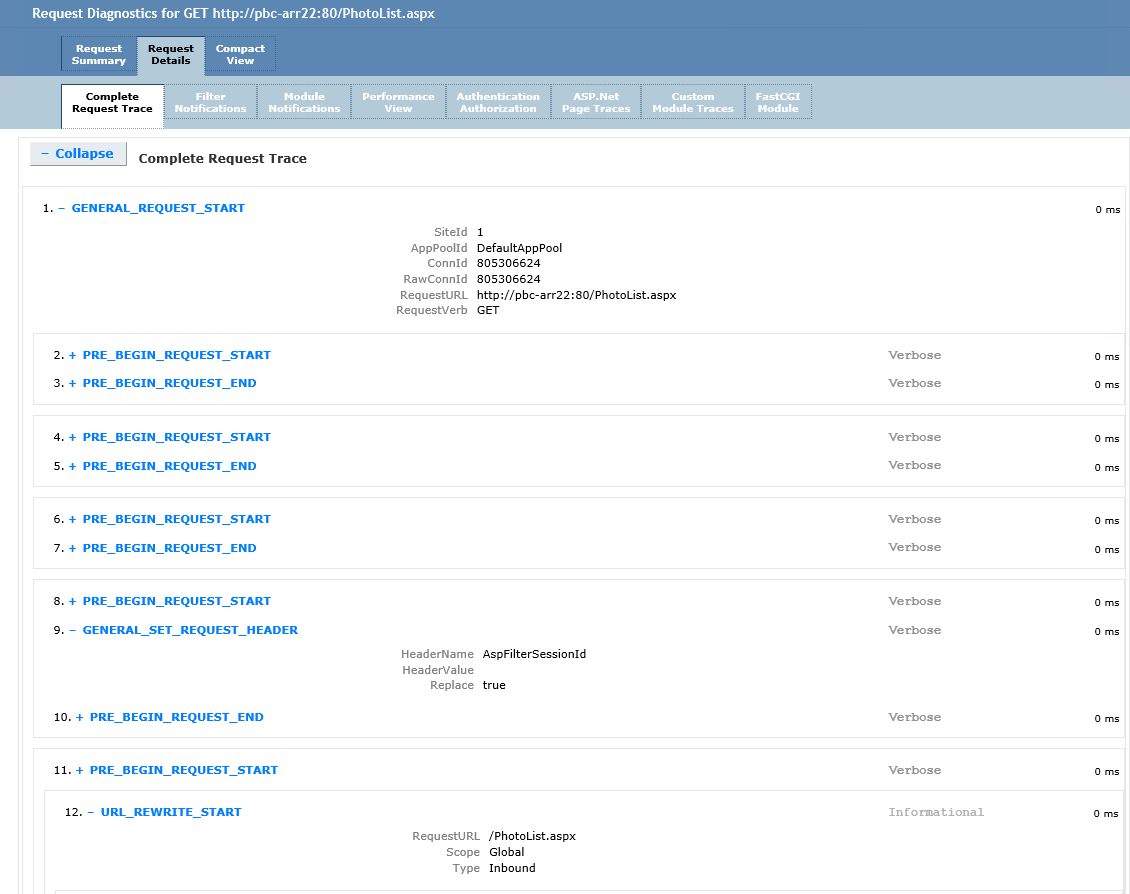Open the Authentication Authorization tab
Screen dimensions: 1130x894
point(498,103)
